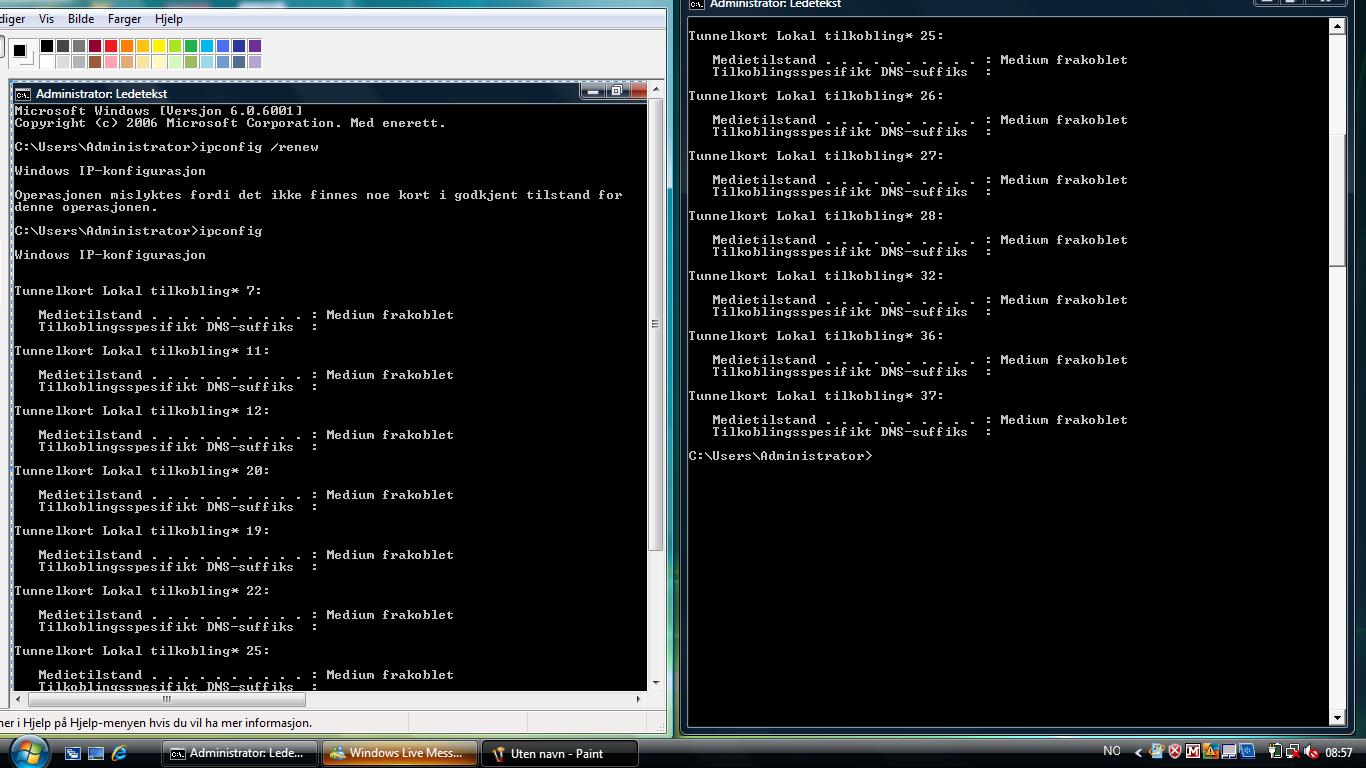Click Paint vertical scrollbar up arrow
Image resolution: width=1366 pixels, height=768 pixels.
point(656,89)
